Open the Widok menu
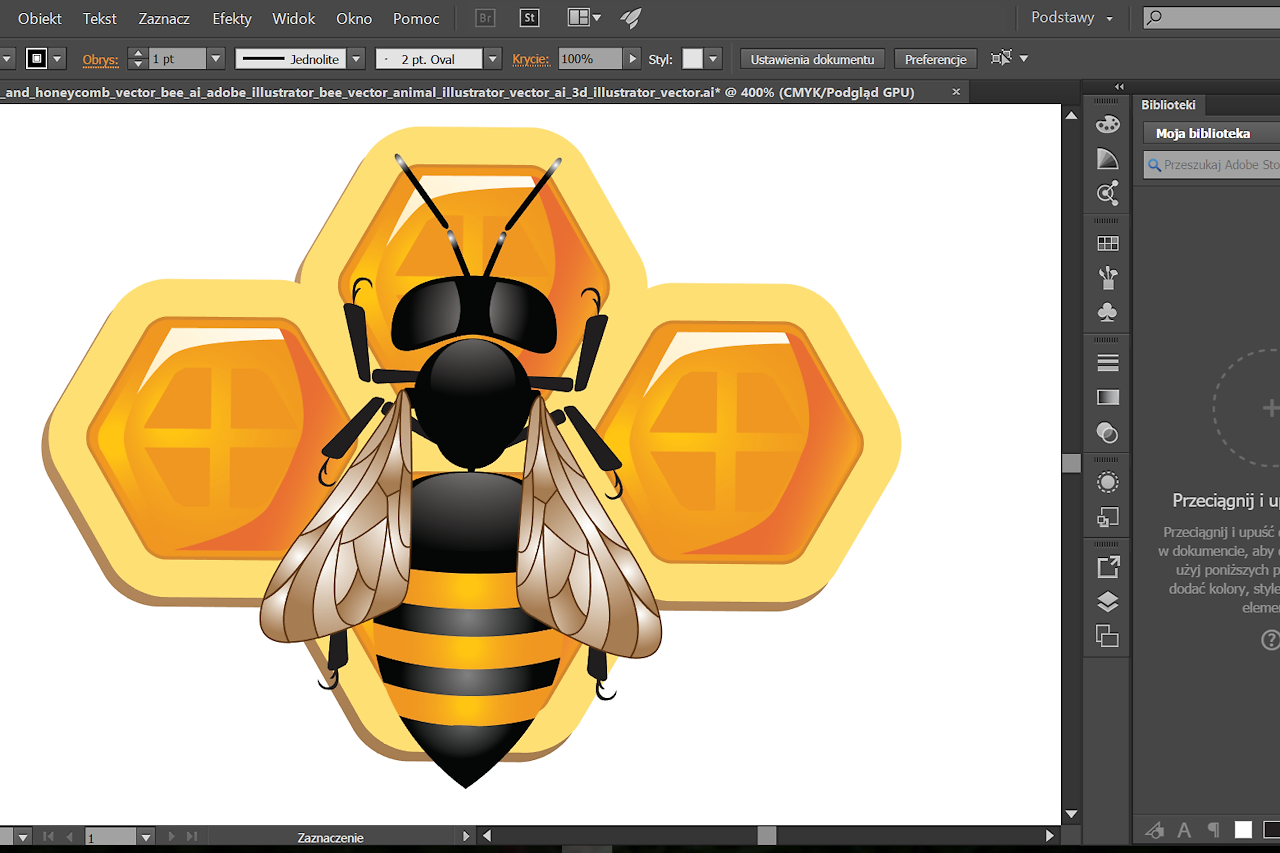The width and height of the screenshot is (1280, 853). coord(294,18)
